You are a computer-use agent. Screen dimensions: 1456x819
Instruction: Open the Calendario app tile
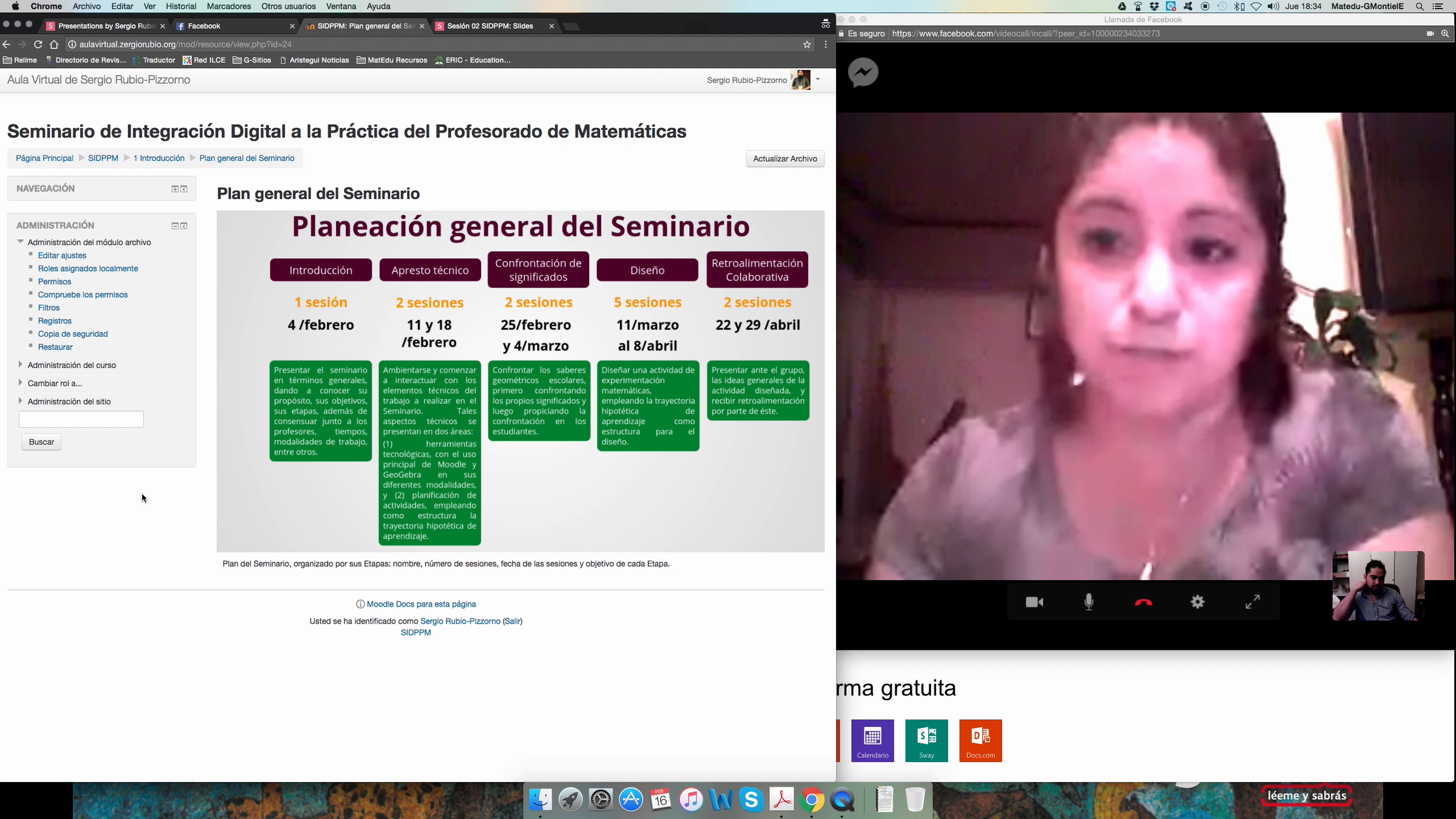click(x=872, y=740)
